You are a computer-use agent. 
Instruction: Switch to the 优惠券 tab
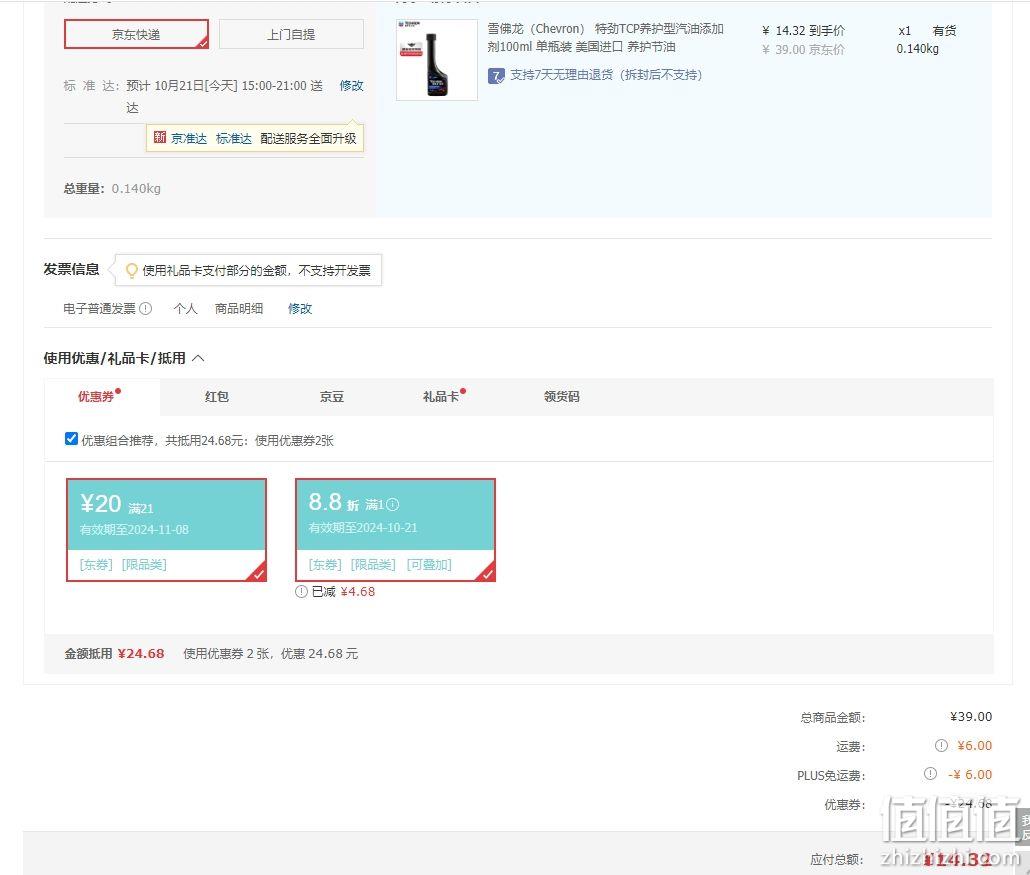(x=101, y=396)
